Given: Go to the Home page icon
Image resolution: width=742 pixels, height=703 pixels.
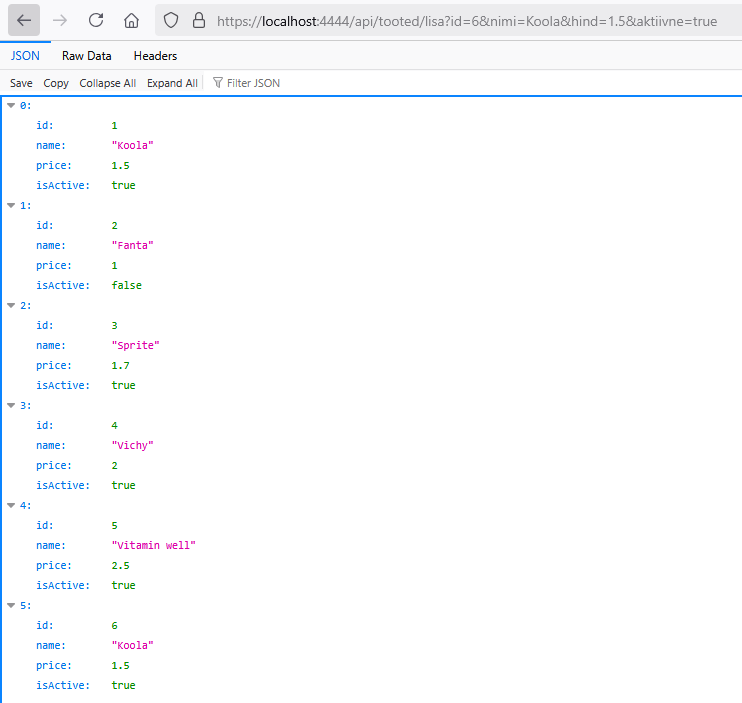Looking at the screenshot, I should click(x=131, y=20).
